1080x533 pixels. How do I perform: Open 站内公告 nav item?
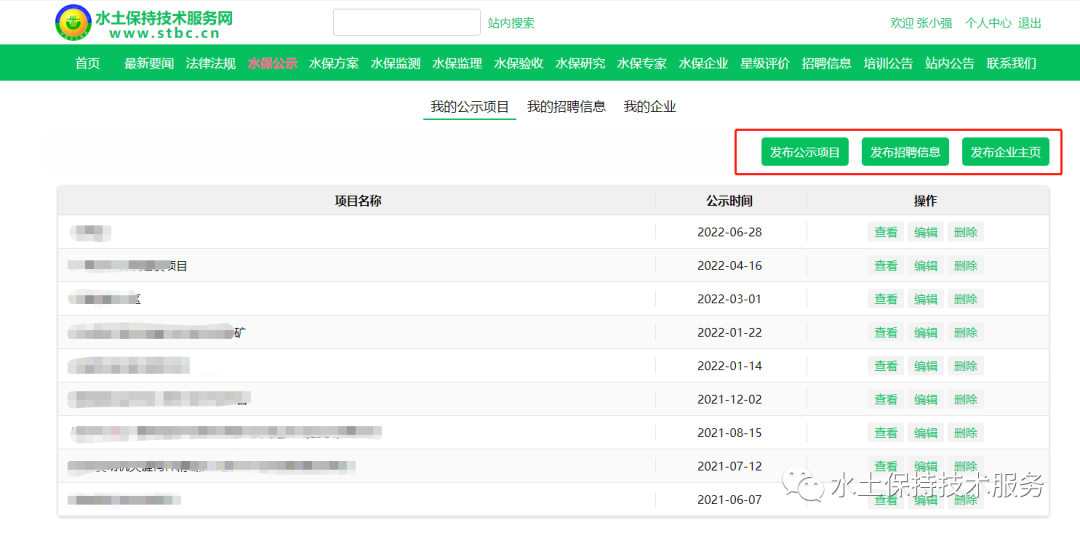tap(950, 63)
